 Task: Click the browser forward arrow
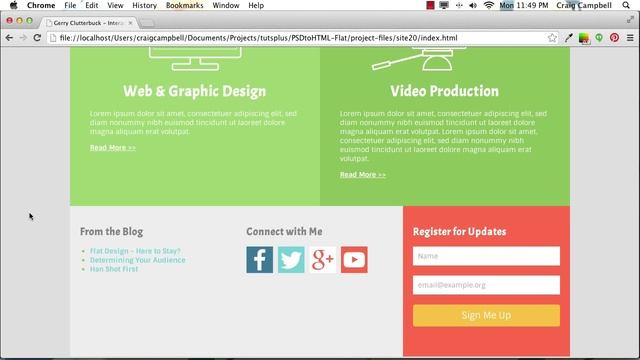click(x=23, y=38)
